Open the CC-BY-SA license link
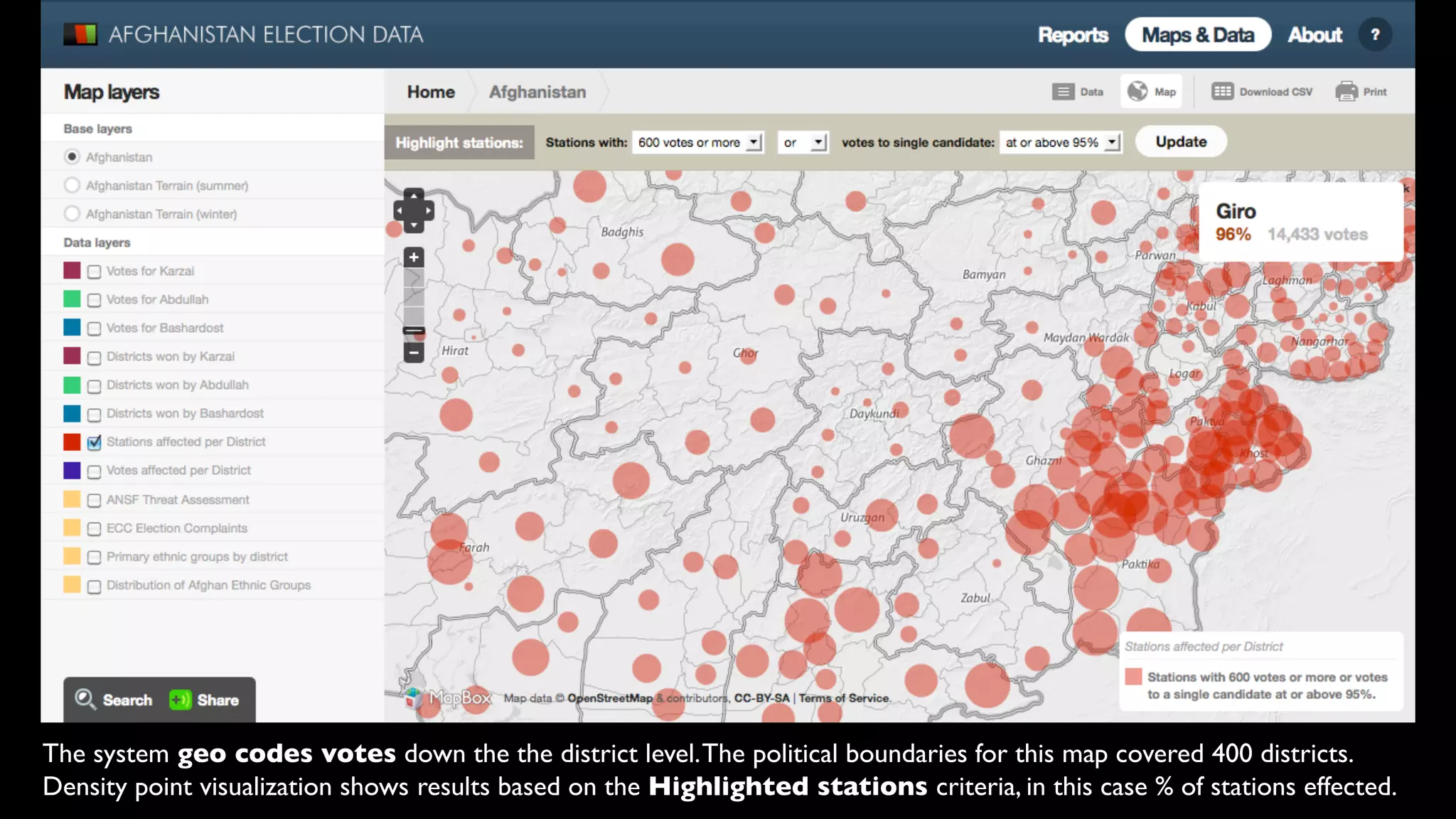 coord(761,698)
